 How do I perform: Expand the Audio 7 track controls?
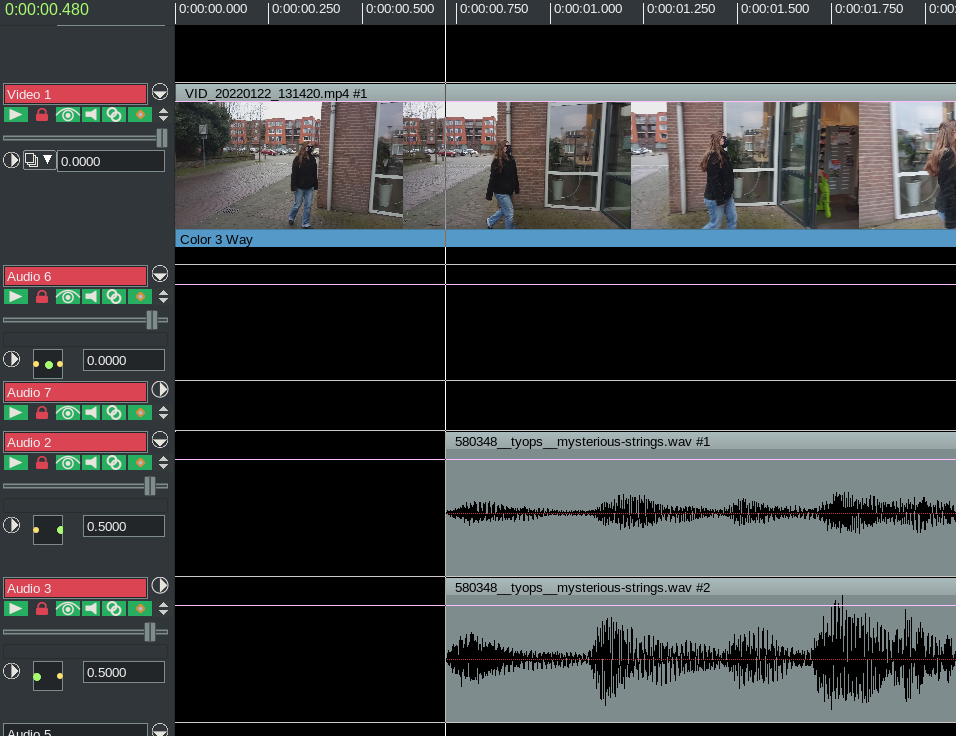click(x=160, y=390)
